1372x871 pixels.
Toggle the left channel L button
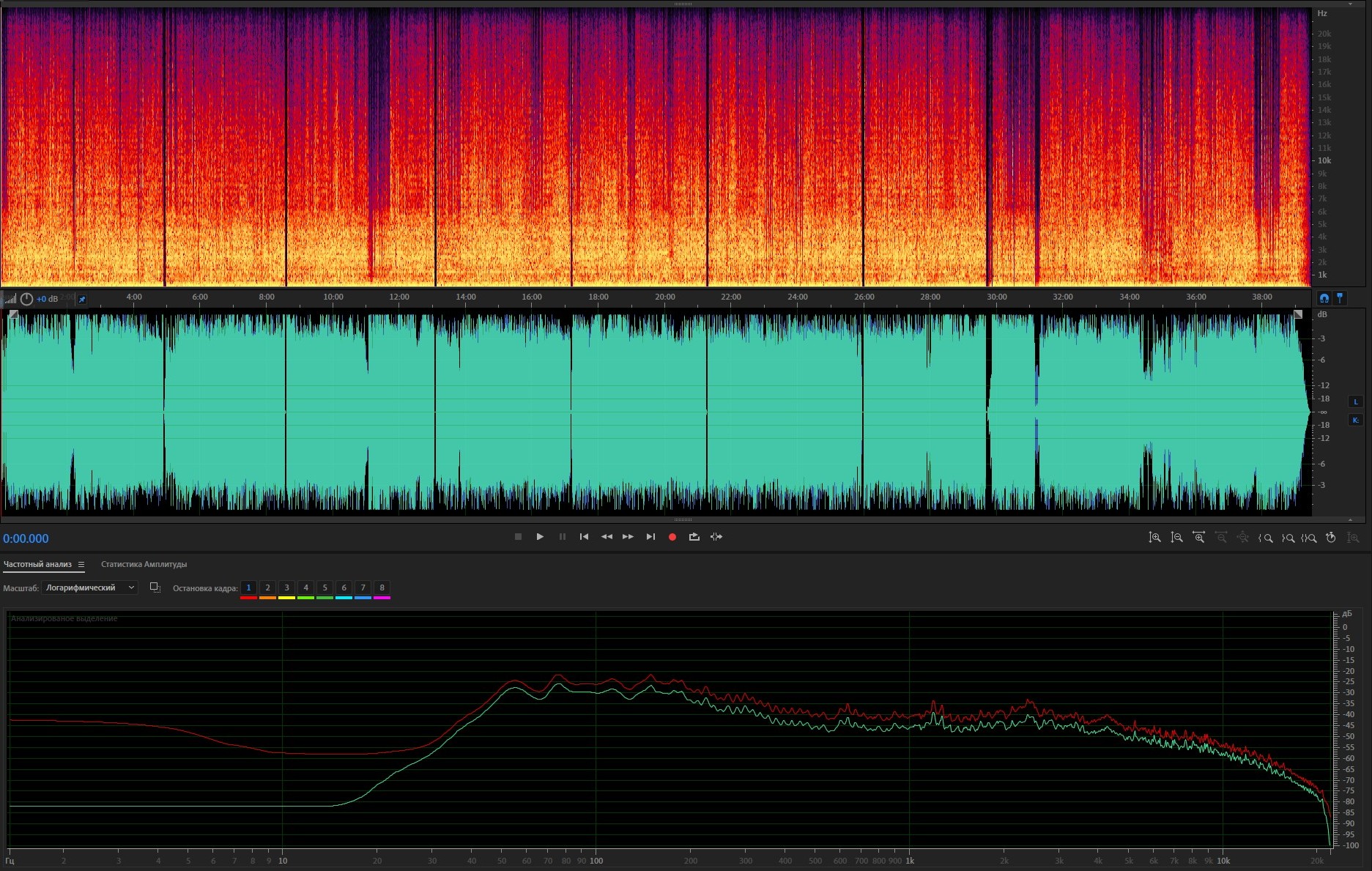tap(1355, 401)
